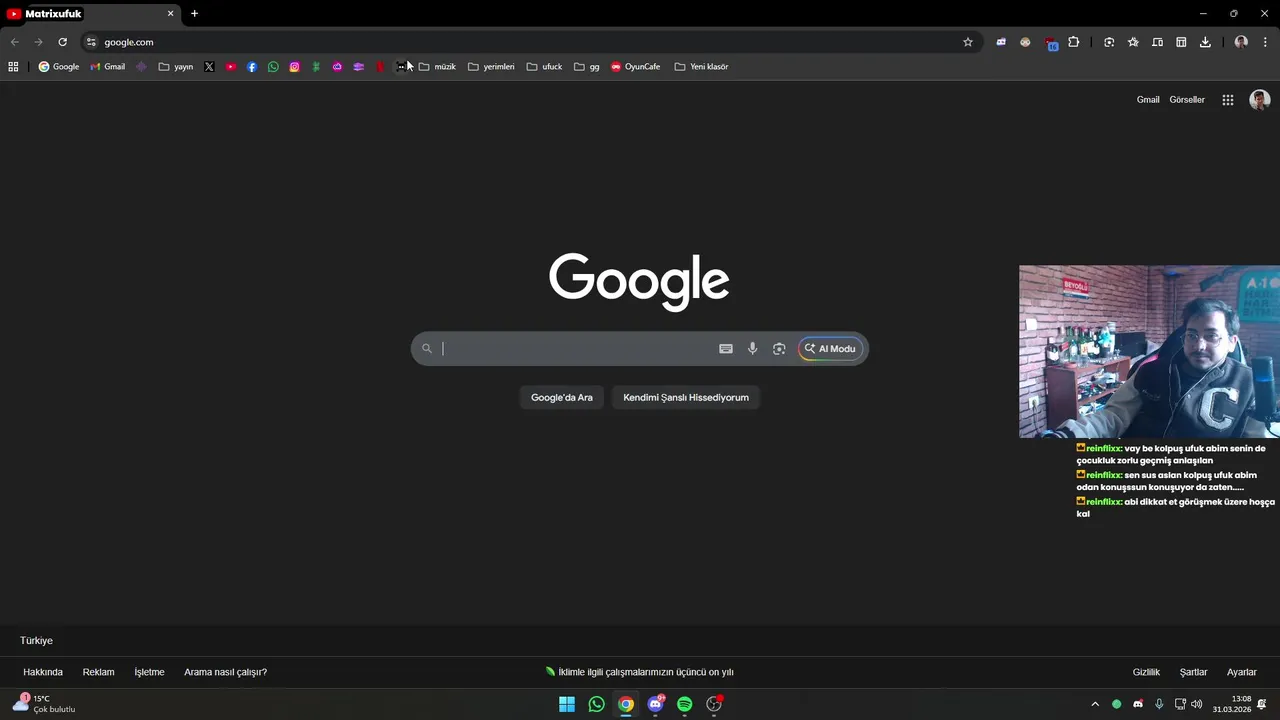Open a new tab with plus button
1280x720 pixels.
[x=194, y=14]
